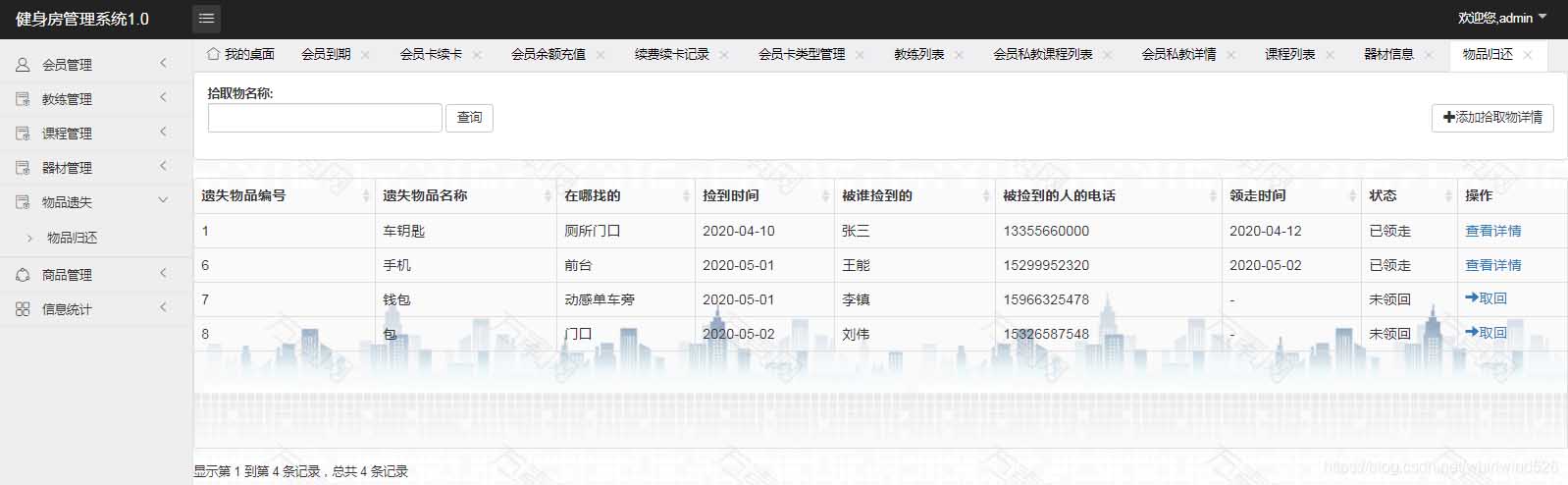Image resolution: width=1568 pixels, height=485 pixels.
Task: Sort by 被捡到的人的电话 column arrows
Action: click(x=1213, y=196)
